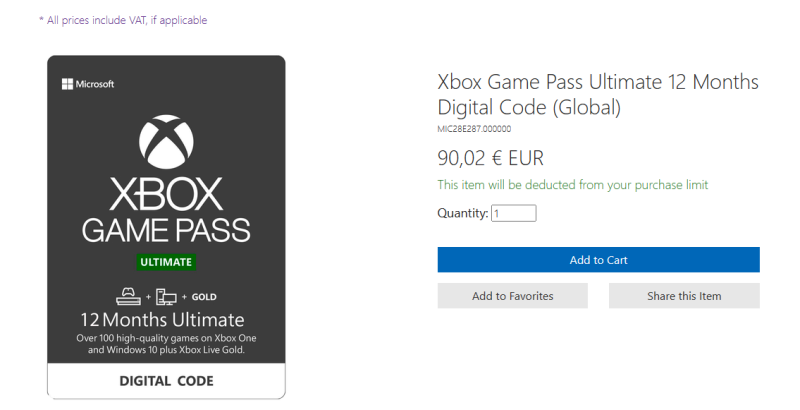The height and width of the screenshot is (410, 800).
Task: Add the Xbox Game Pass to cart
Action: coord(598,260)
